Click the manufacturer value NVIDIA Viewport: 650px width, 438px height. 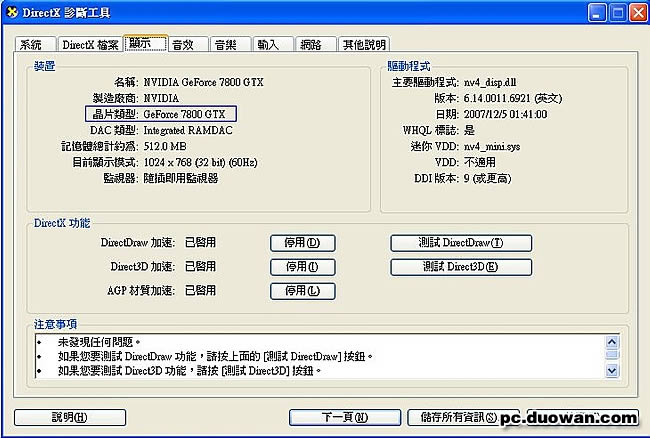pyautogui.click(x=161, y=99)
